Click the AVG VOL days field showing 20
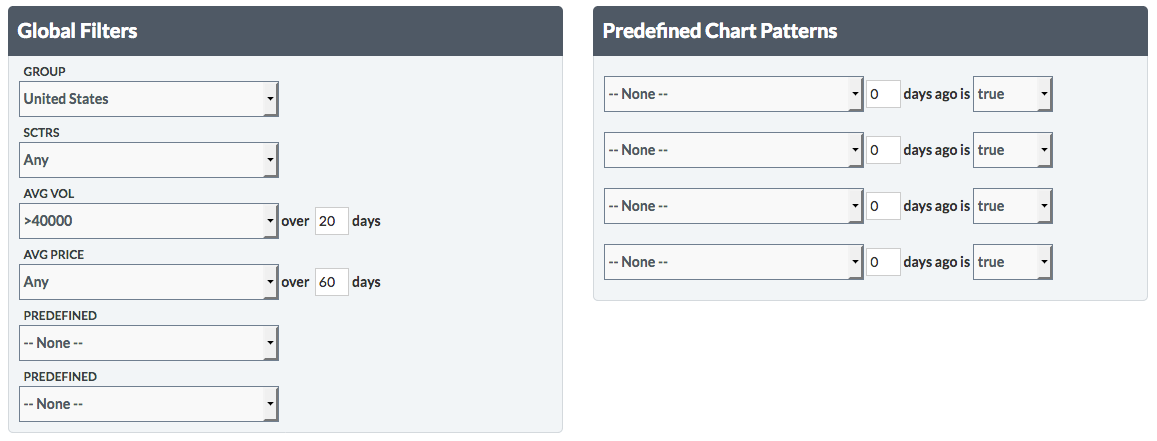This screenshot has width=1157, height=441. [331, 221]
